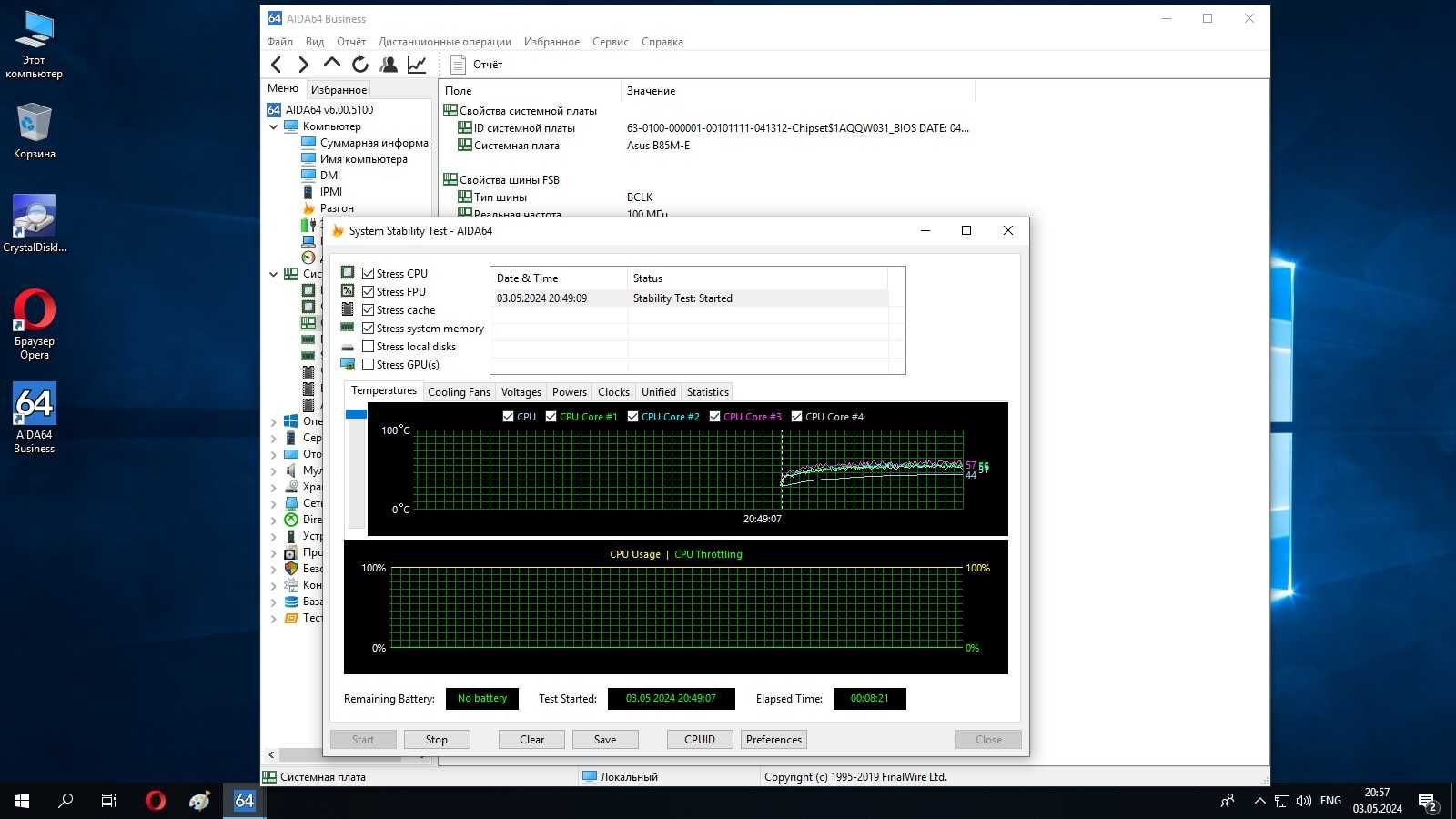1456x819 pixels.
Task: Open notification center icon in tray
Action: coord(1427,801)
